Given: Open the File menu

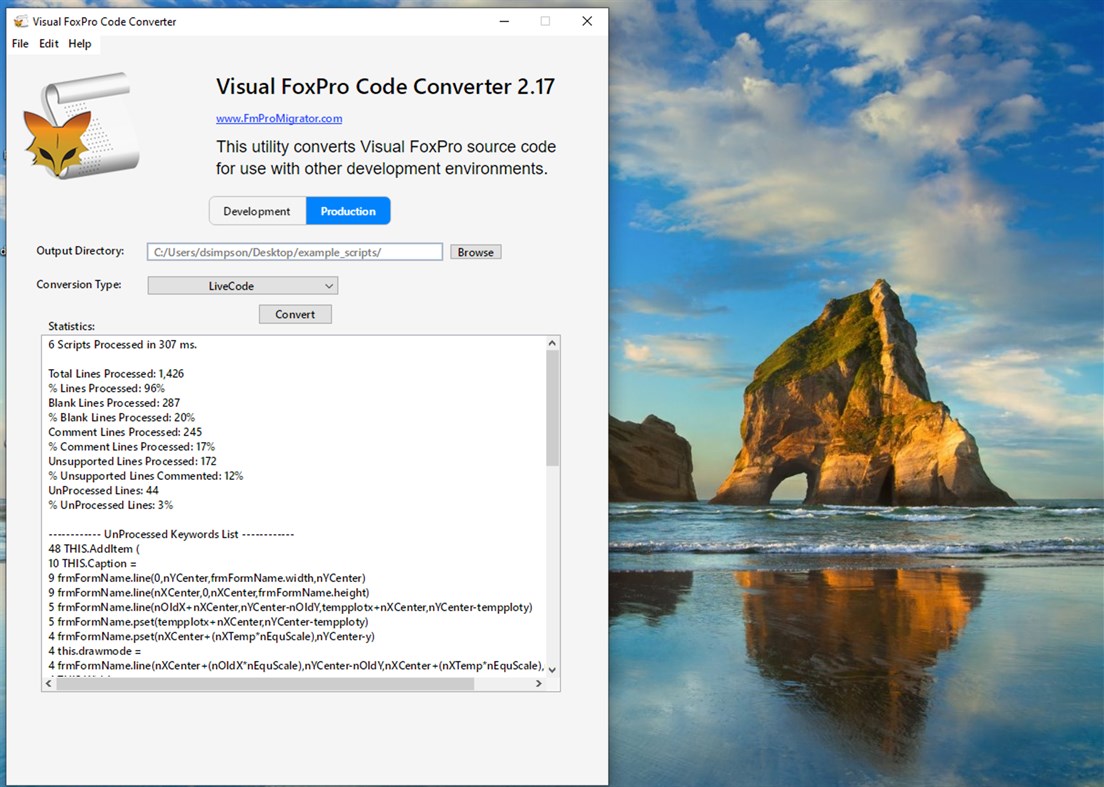Looking at the screenshot, I should point(20,44).
